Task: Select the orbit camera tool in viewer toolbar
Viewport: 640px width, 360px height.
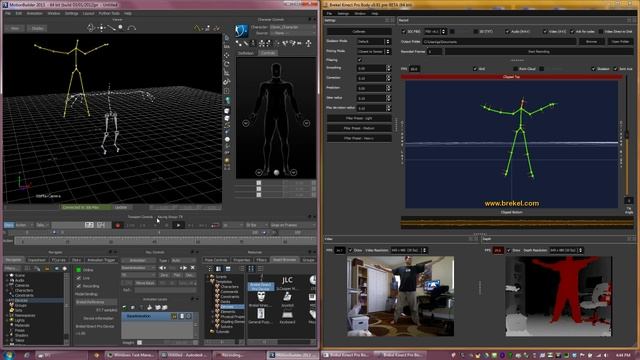Action: 90,28
